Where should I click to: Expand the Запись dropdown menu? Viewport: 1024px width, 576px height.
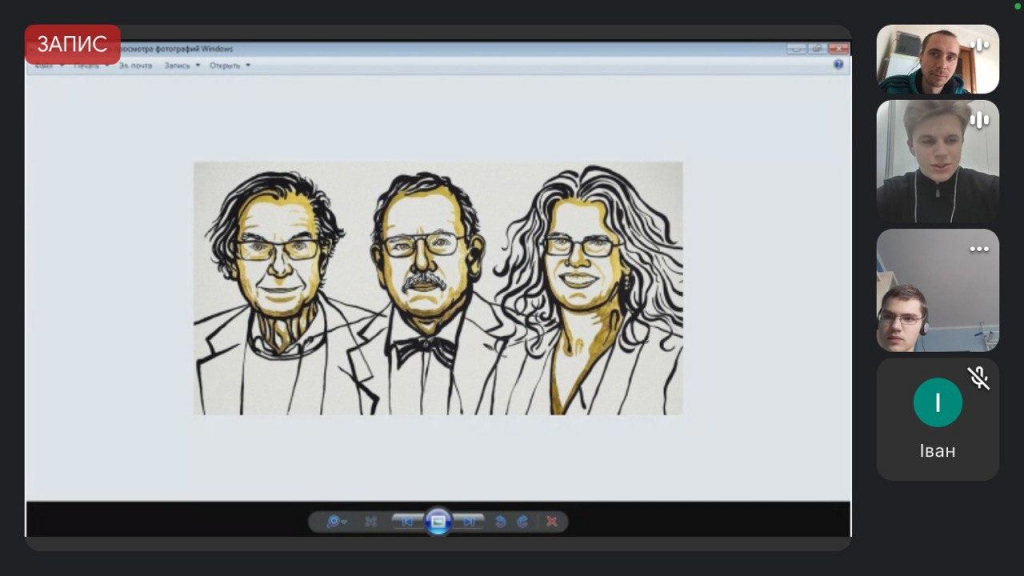click(182, 65)
